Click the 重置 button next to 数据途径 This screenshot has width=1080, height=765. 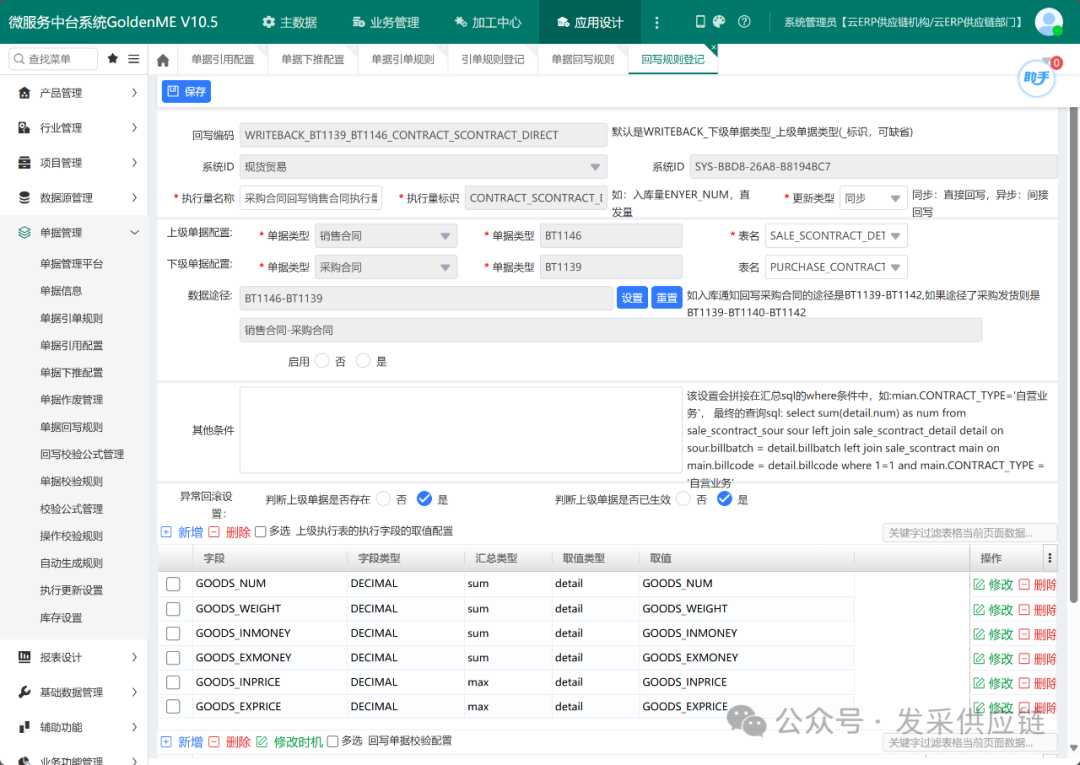pos(666,298)
